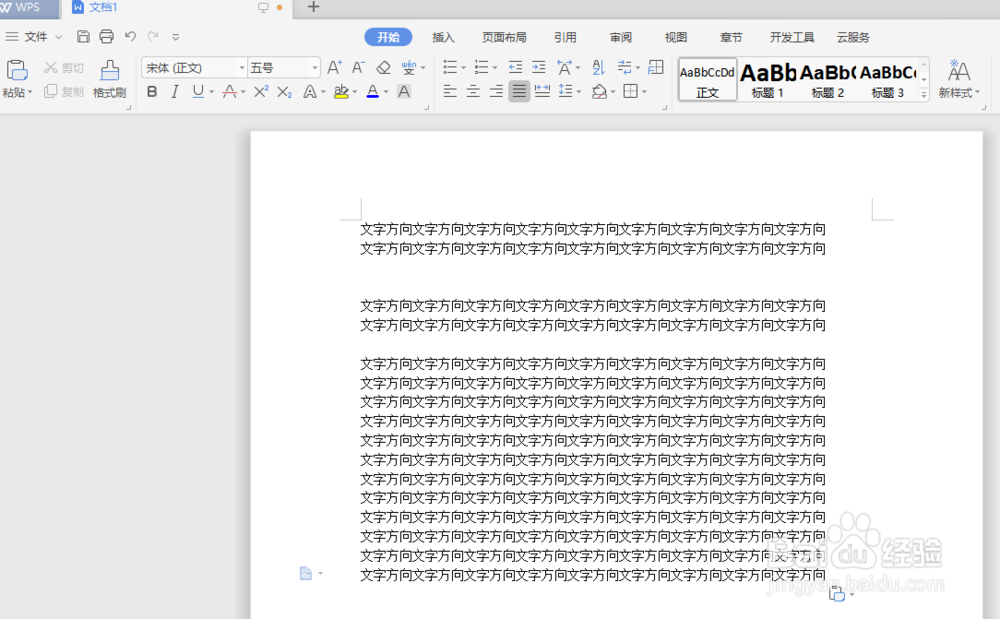This screenshot has height=619, width=1000.
Task: Click the 复制 copy button
Action: point(64,92)
